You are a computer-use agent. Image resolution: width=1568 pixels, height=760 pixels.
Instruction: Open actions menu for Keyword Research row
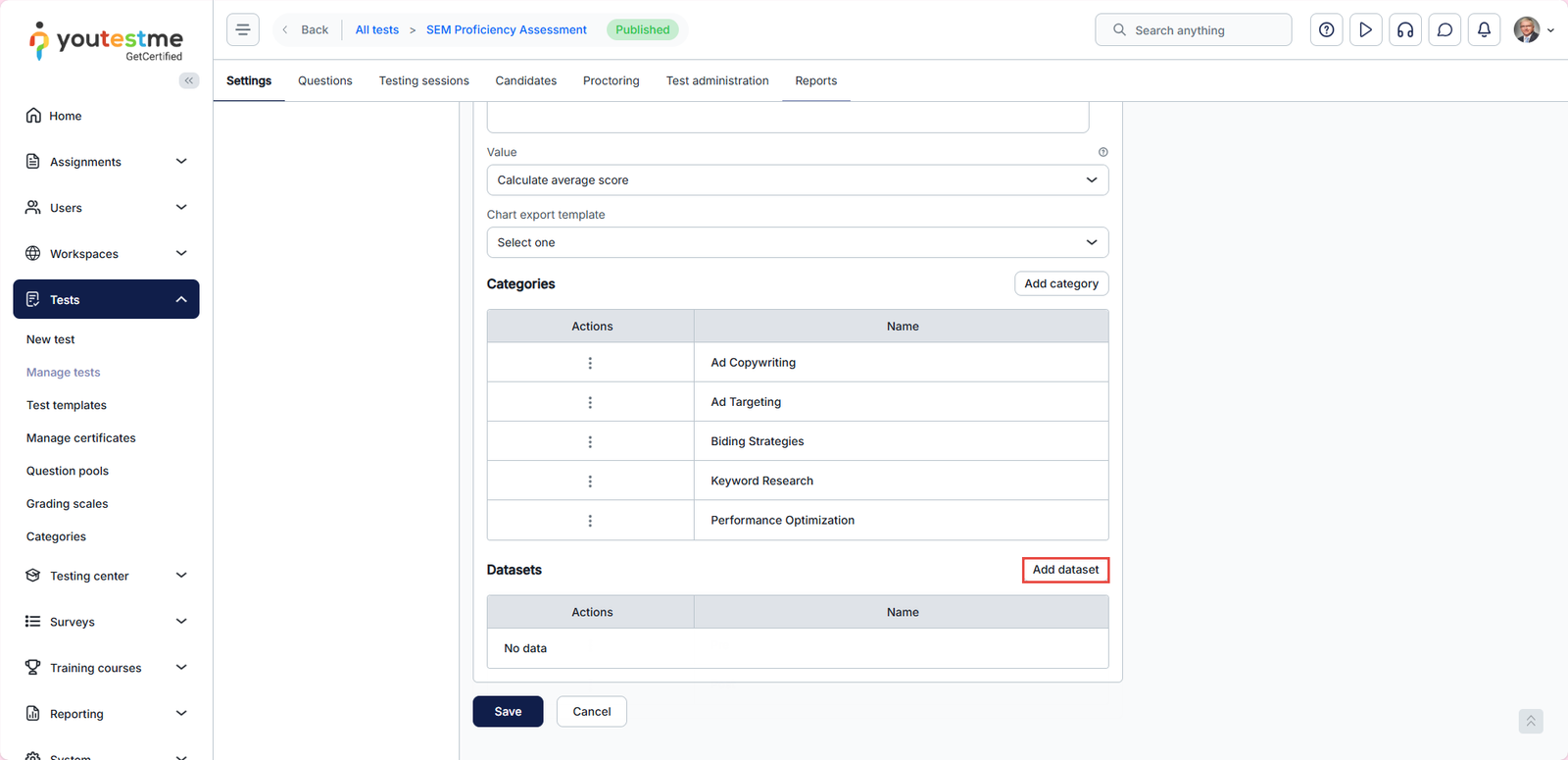pyautogui.click(x=590, y=481)
